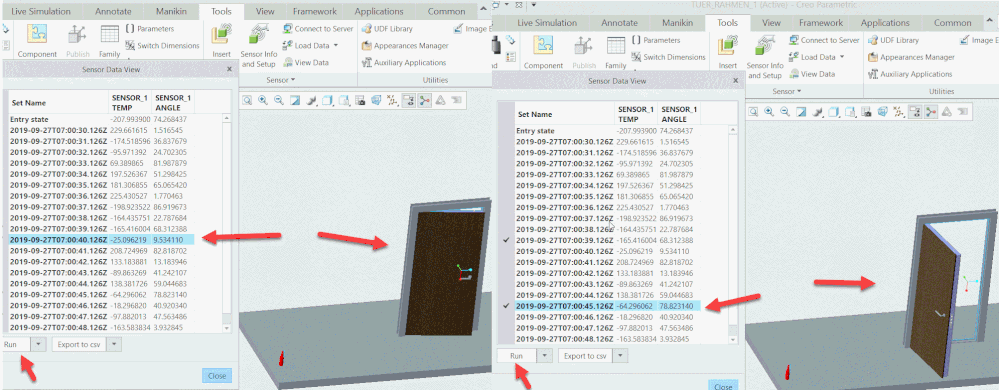Open Run options arrow in left Sensor Data View
This screenshot has height=390, width=999.
tap(39, 344)
